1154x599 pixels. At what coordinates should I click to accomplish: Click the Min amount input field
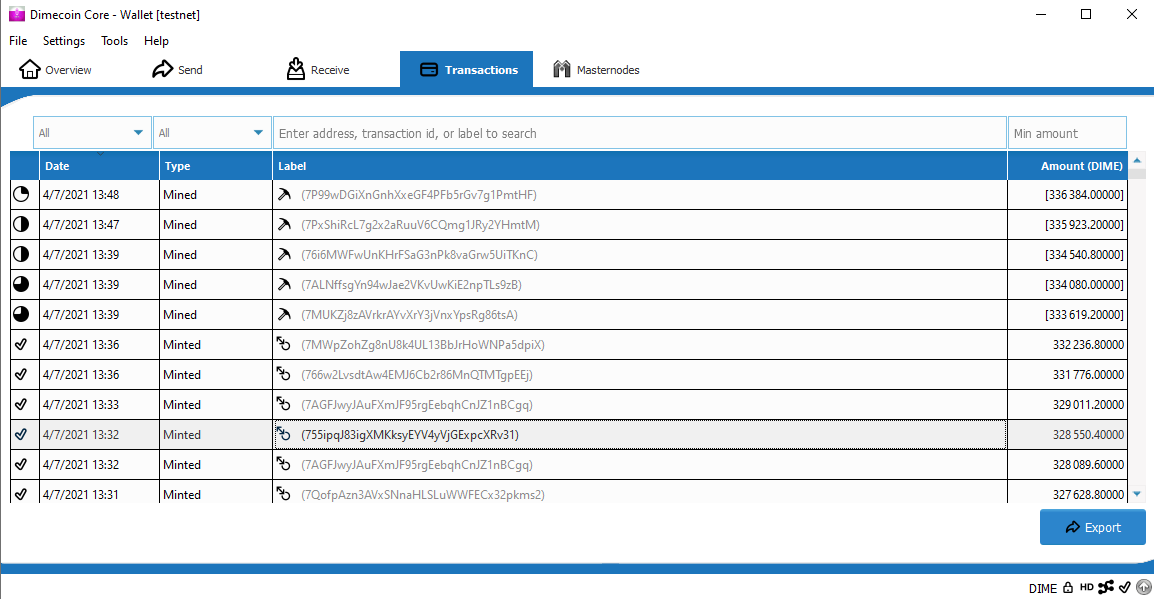[1067, 133]
